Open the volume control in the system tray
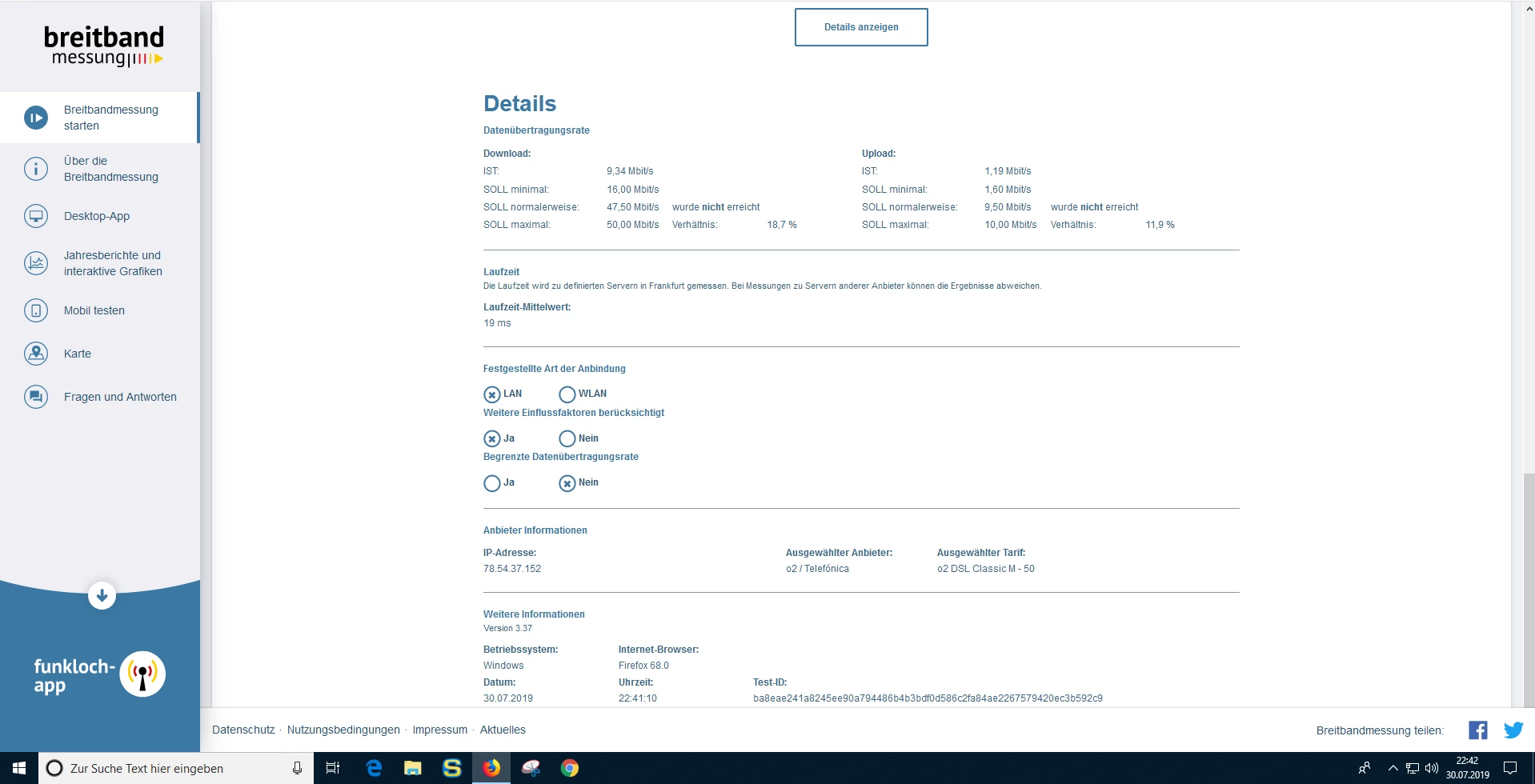1535x784 pixels. [x=1432, y=769]
